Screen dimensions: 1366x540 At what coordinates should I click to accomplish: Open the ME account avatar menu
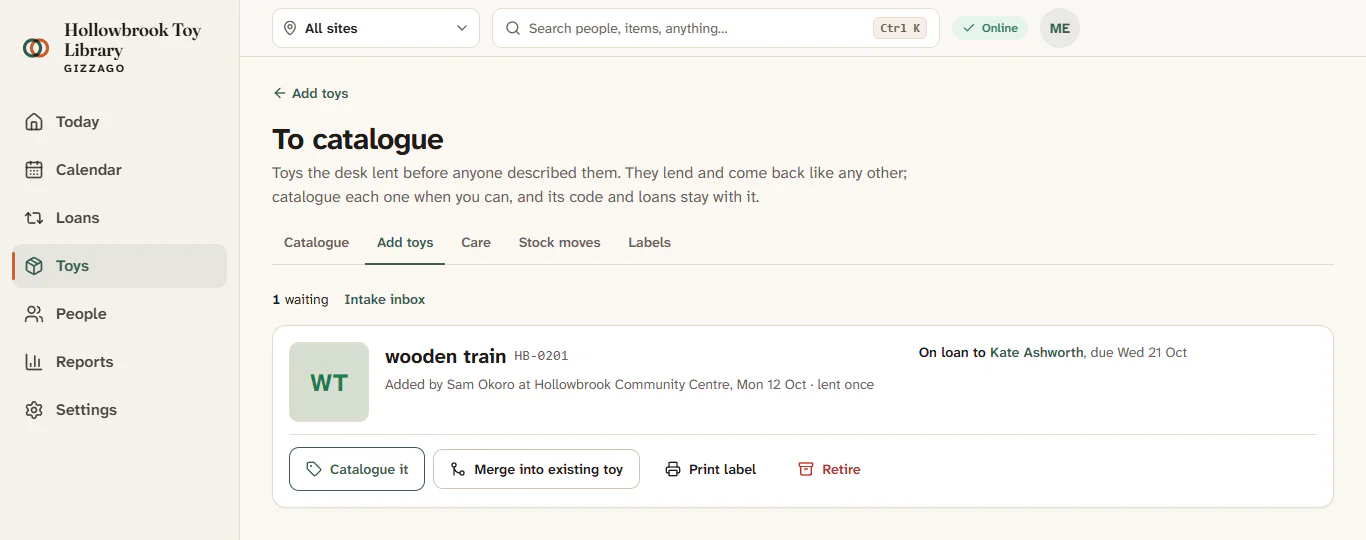pos(1060,28)
